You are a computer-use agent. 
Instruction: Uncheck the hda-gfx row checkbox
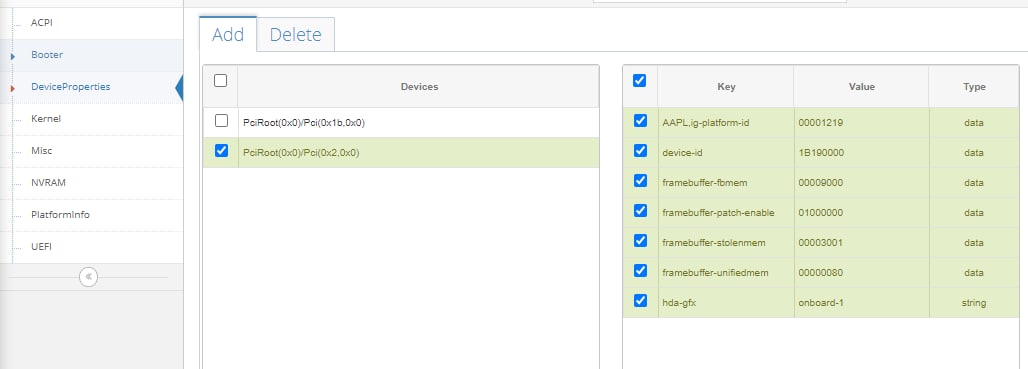click(641, 301)
